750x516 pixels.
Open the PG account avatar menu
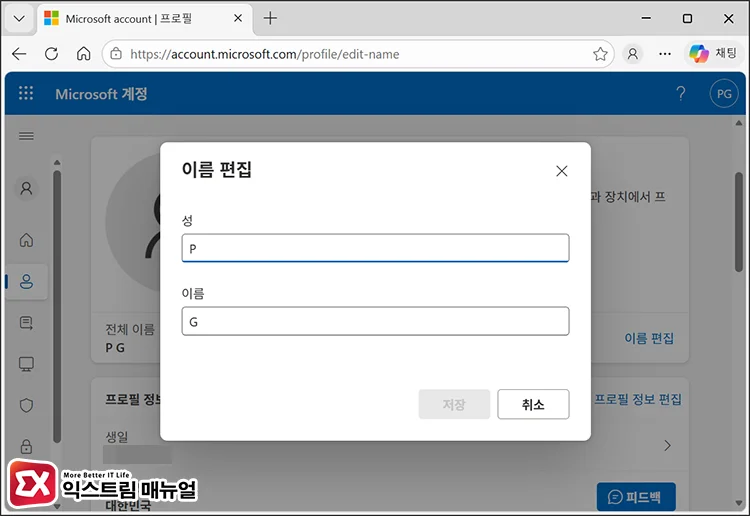(x=724, y=93)
